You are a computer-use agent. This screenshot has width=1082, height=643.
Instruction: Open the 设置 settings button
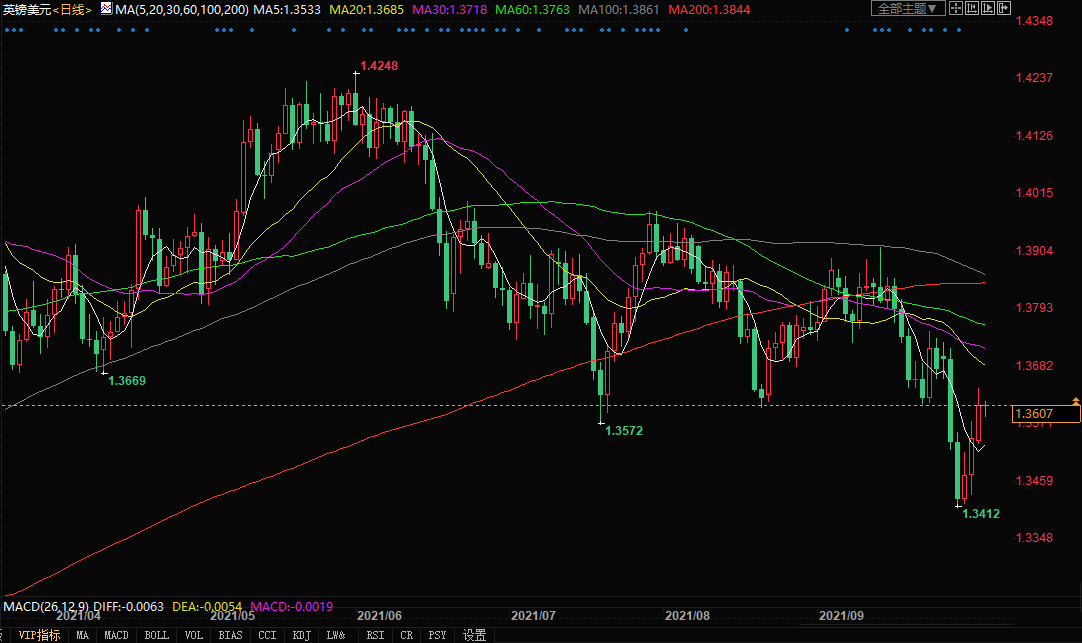474,635
